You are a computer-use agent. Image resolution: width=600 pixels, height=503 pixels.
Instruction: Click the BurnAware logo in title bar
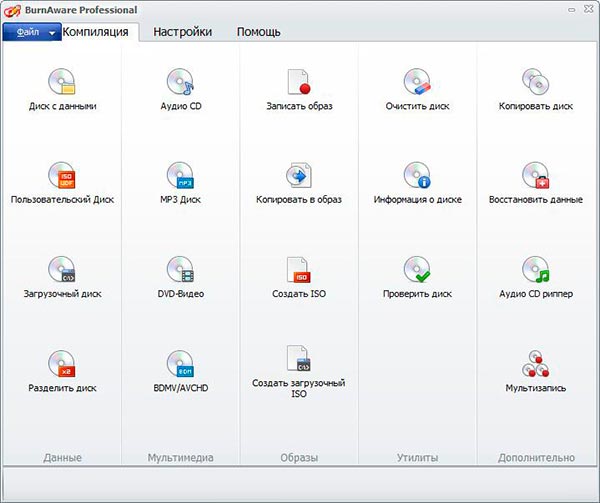12,11
